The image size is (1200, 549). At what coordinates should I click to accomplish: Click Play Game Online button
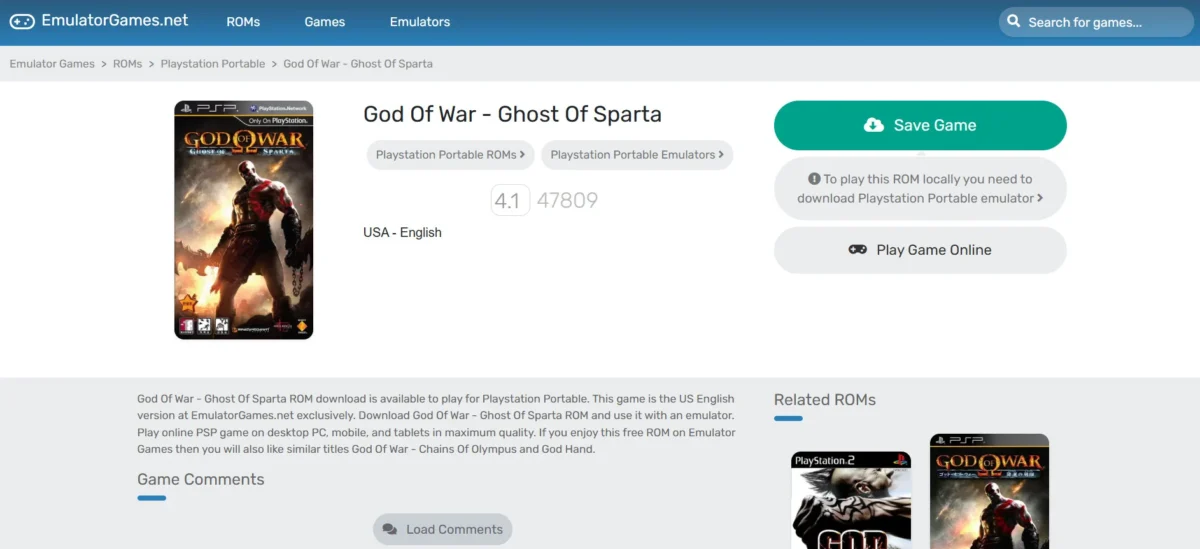coord(920,250)
